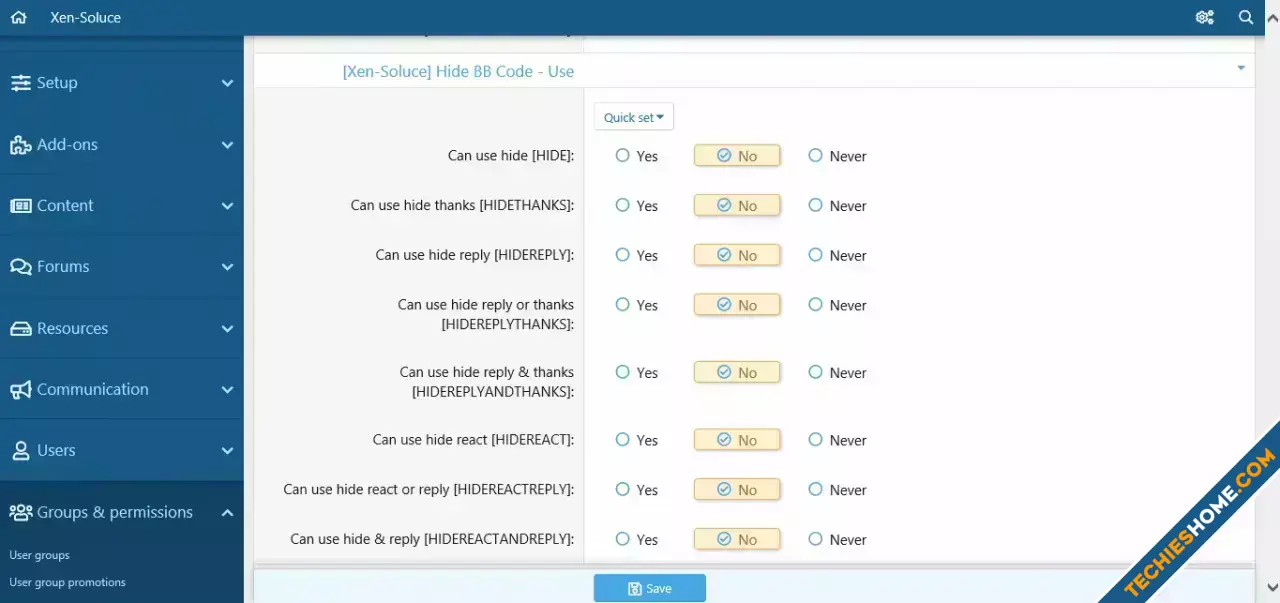The height and width of the screenshot is (603, 1280).
Task: Select No for HIDEREPLYANDTHANKS permission
Action: click(x=737, y=372)
